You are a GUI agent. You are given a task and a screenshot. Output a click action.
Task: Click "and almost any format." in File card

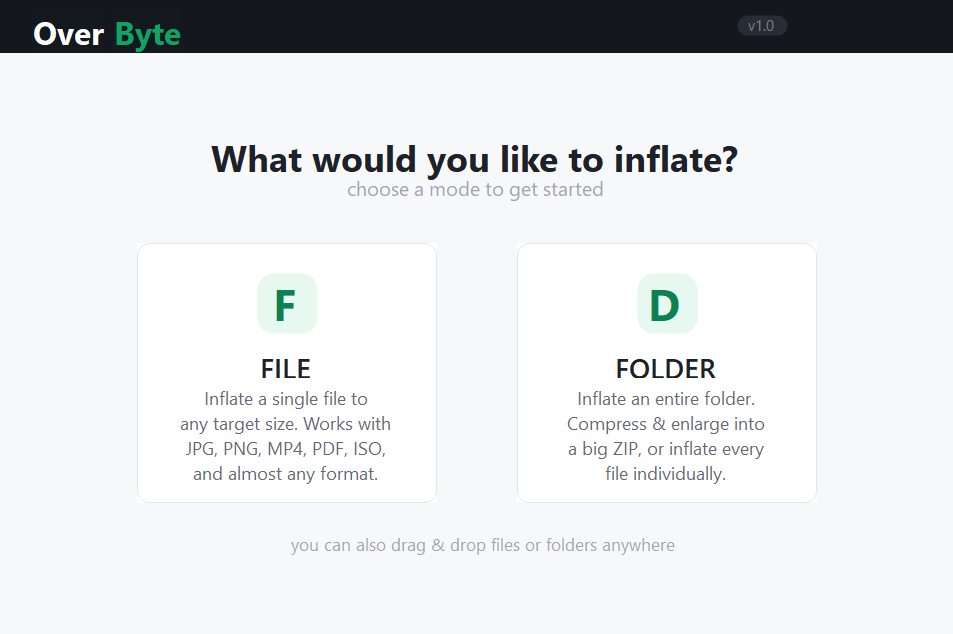coord(286,474)
